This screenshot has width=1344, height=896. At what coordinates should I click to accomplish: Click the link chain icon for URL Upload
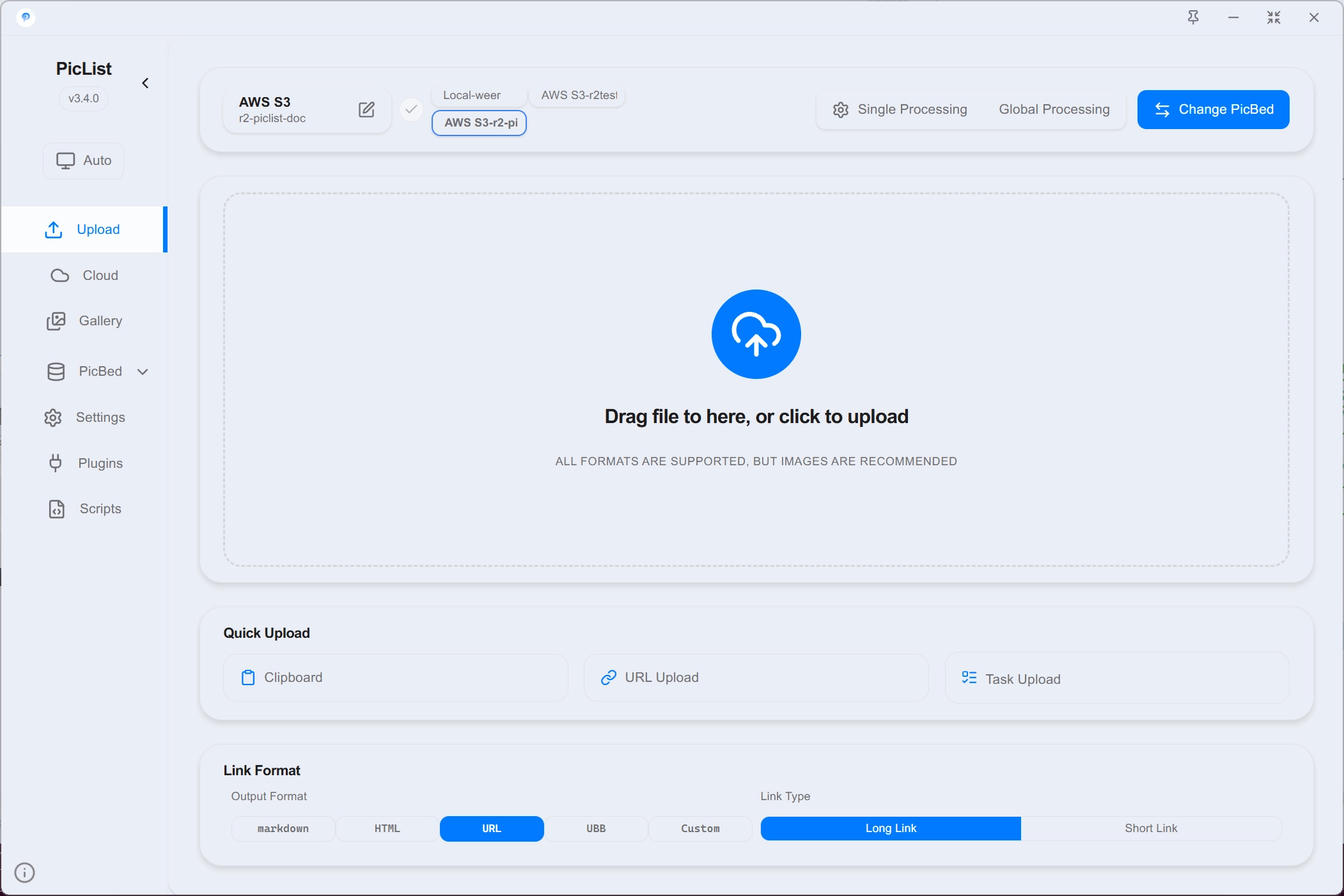(x=609, y=677)
